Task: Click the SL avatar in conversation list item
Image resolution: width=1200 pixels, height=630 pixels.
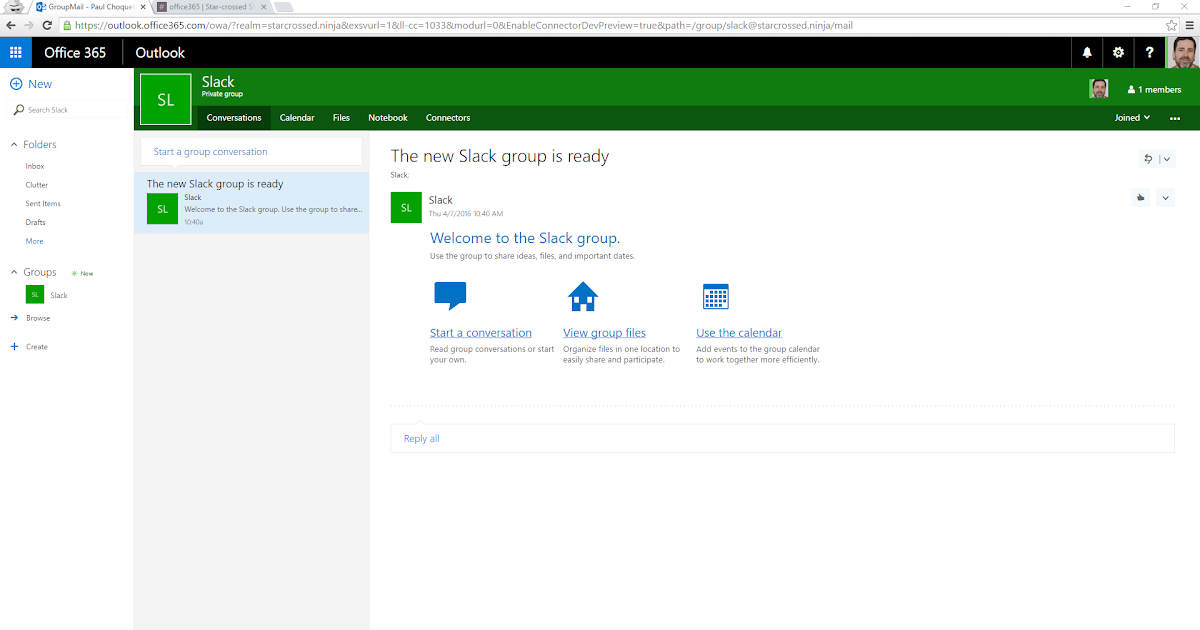Action: pyautogui.click(x=162, y=208)
